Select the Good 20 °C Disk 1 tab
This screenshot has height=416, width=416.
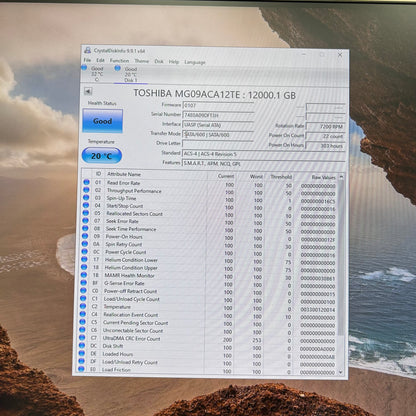click(131, 74)
